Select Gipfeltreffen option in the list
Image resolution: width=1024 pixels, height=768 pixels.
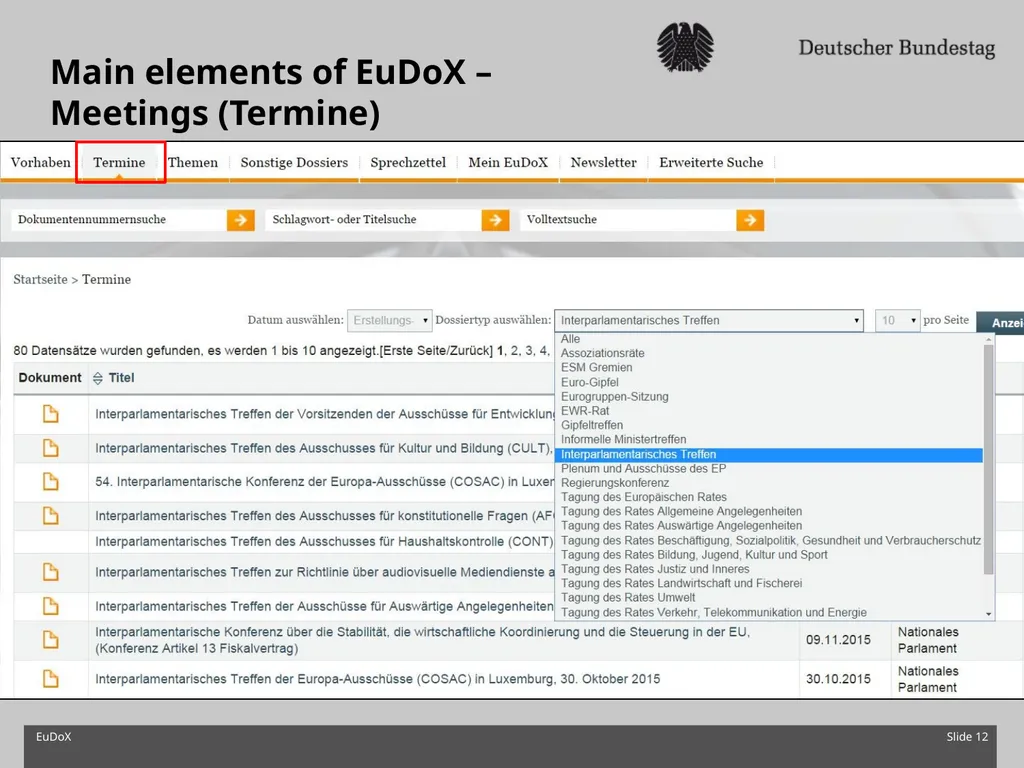point(769,425)
